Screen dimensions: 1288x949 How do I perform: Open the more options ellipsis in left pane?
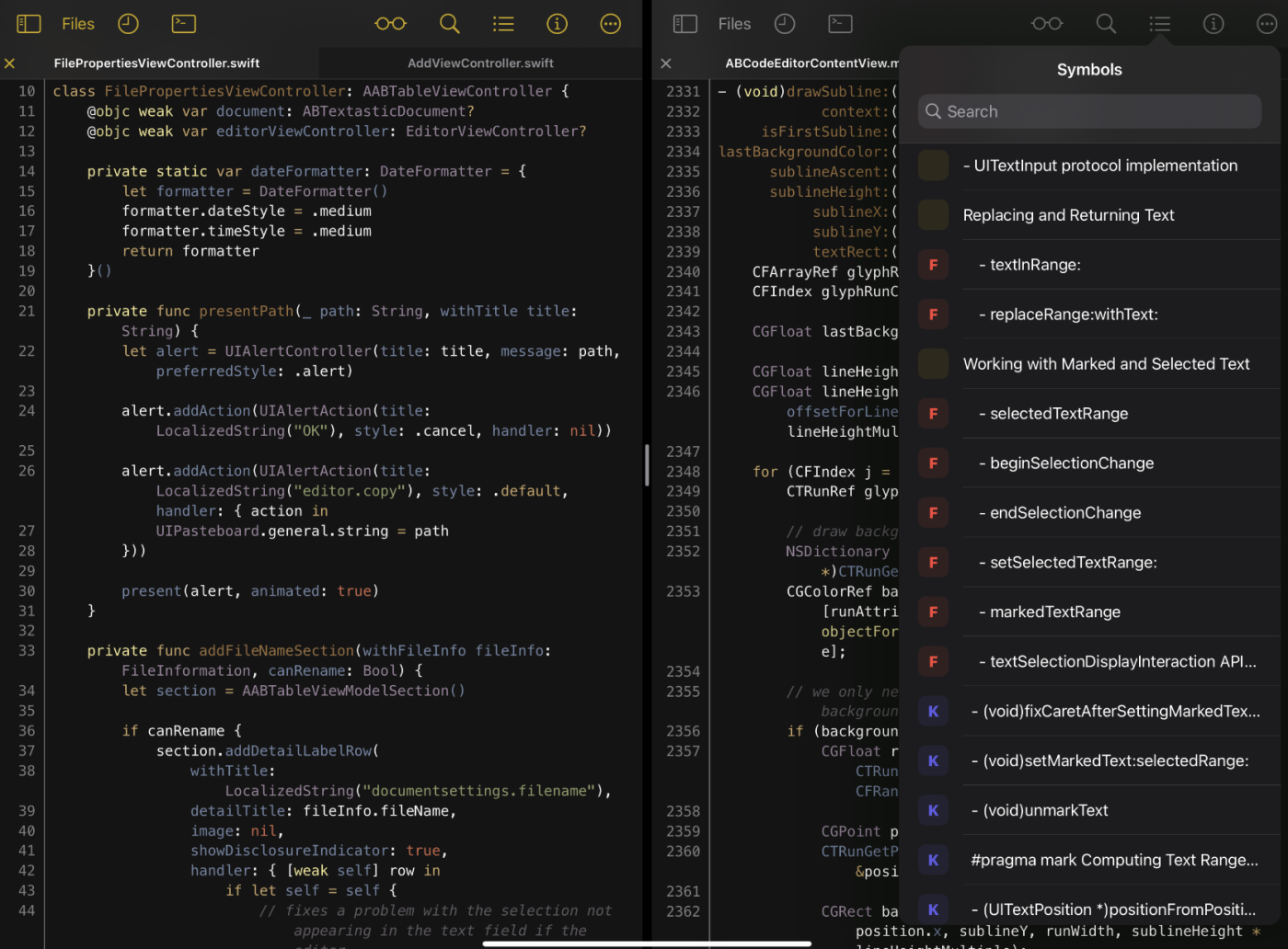point(610,24)
